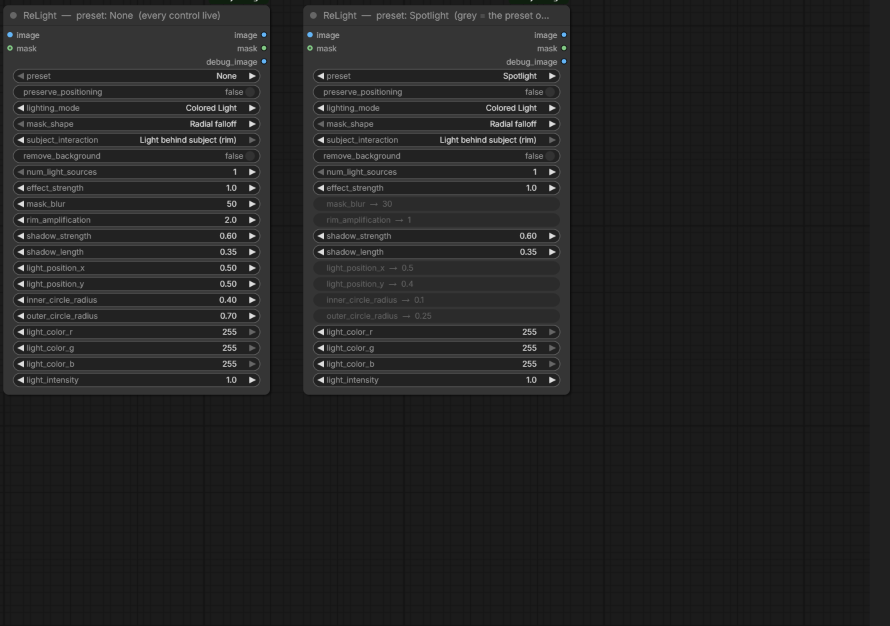This screenshot has height=626, width=890.
Task: Click greyed mask_blur → 30 row
Action: click(436, 204)
